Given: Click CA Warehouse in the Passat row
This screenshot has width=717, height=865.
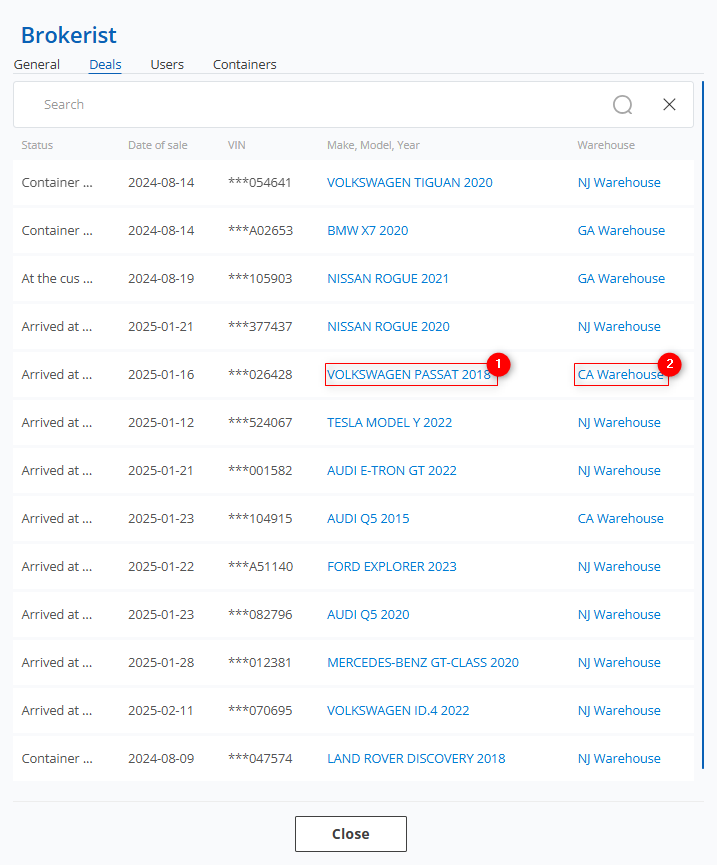Looking at the screenshot, I should (620, 375).
